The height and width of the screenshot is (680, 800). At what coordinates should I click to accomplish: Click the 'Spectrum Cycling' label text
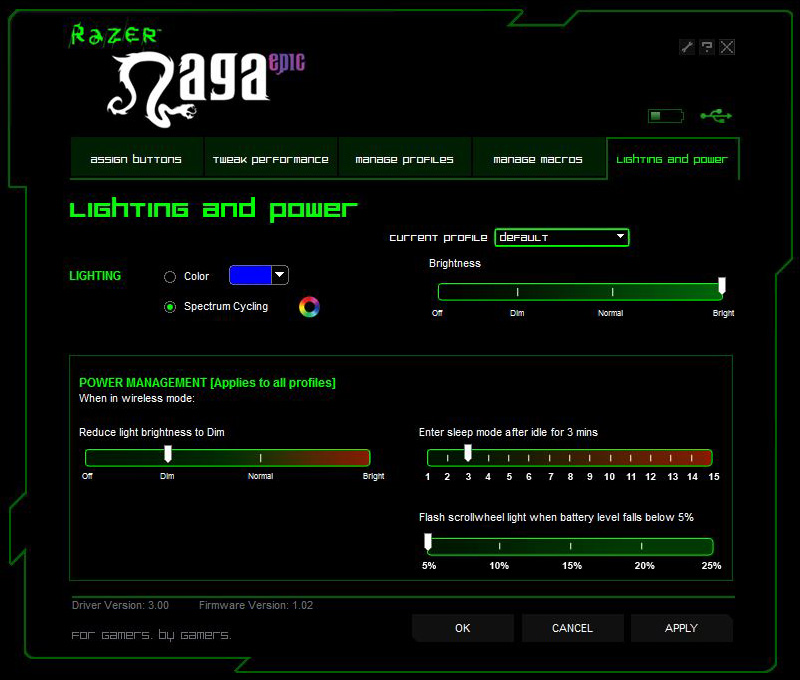click(x=226, y=306)
